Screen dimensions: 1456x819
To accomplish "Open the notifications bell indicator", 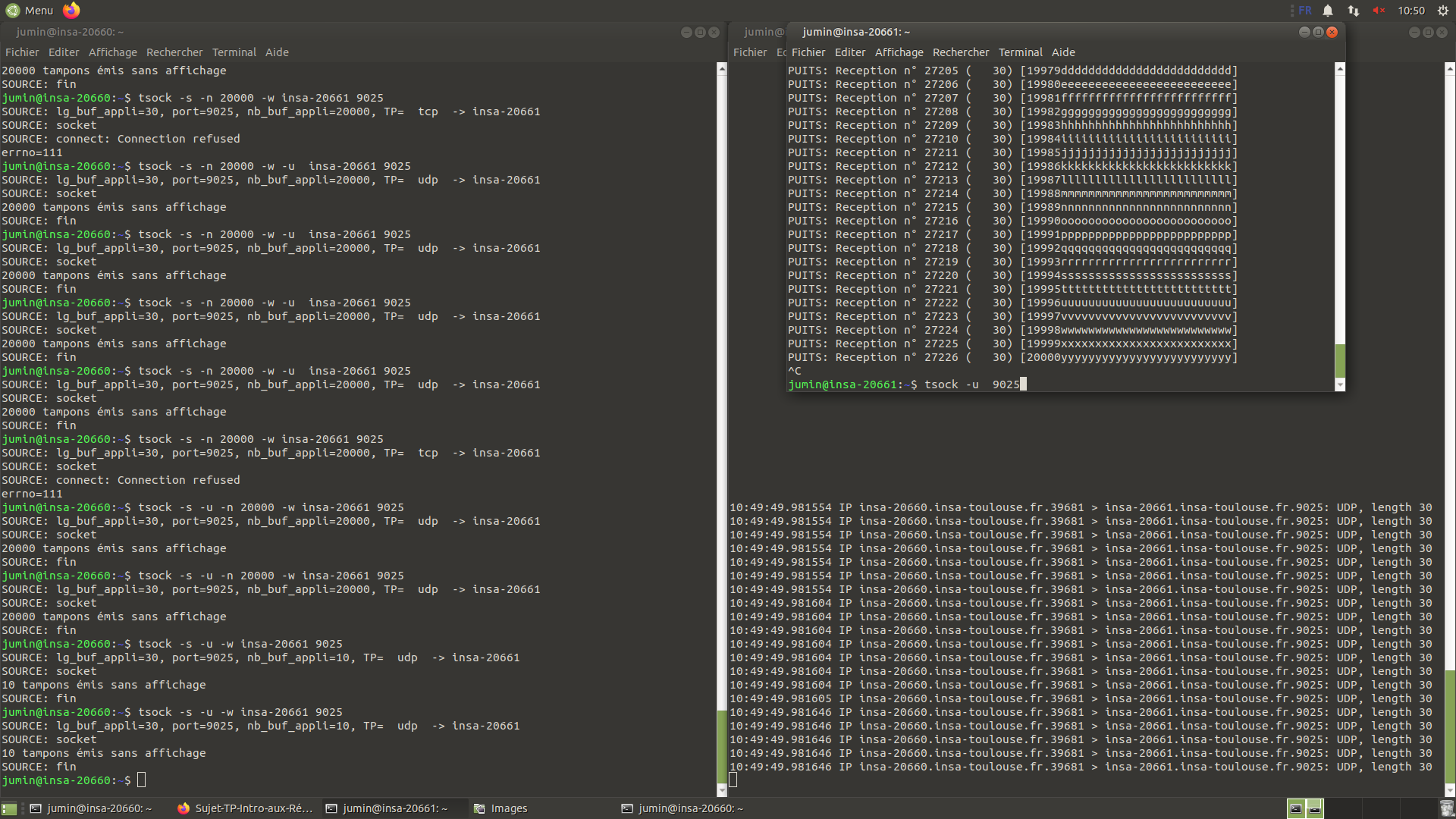I will point(1328,11).
